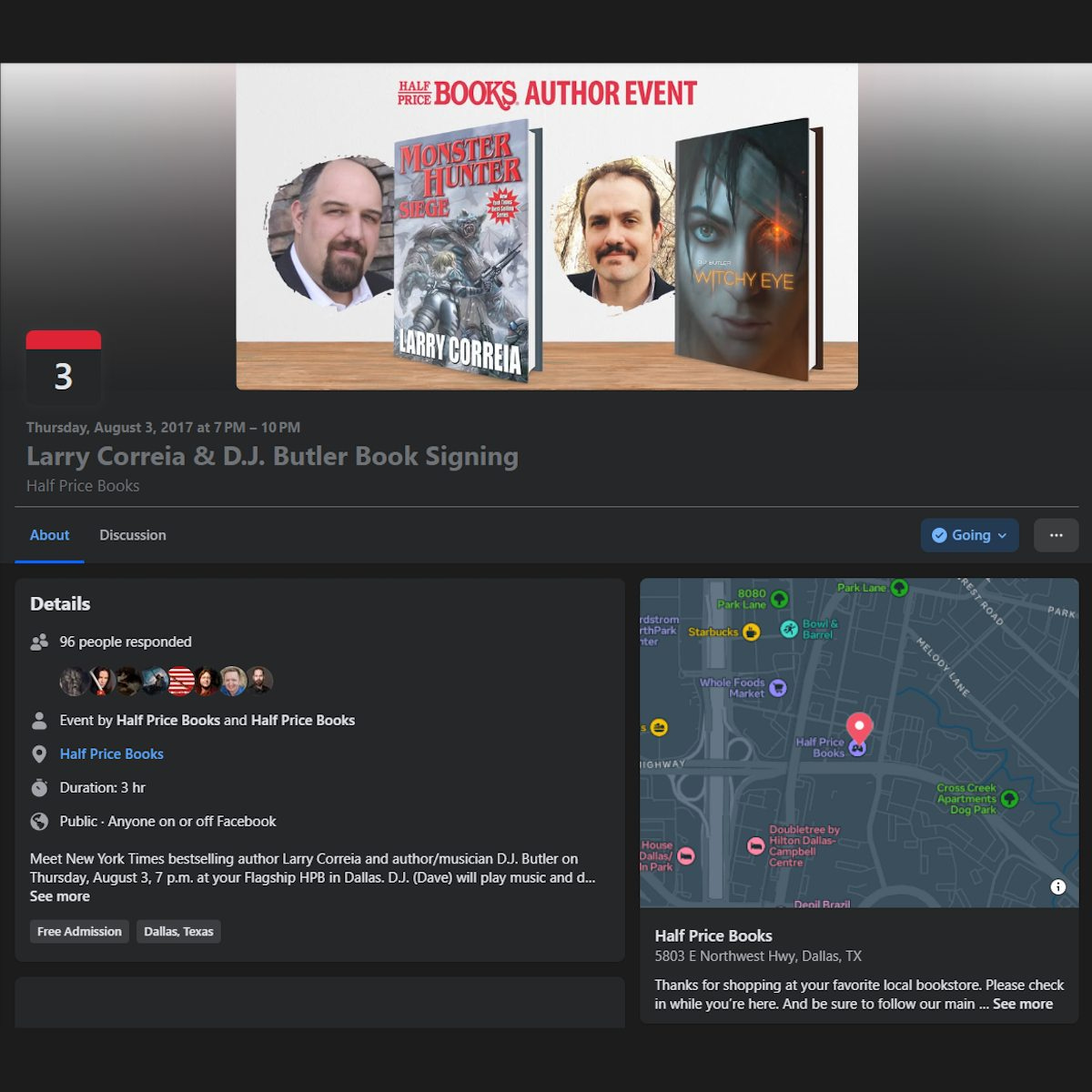This screenshot has height=1092, width=1092.
Task: Click the location pin icon beside Half Price Books
Action: [x=39, y=753]
